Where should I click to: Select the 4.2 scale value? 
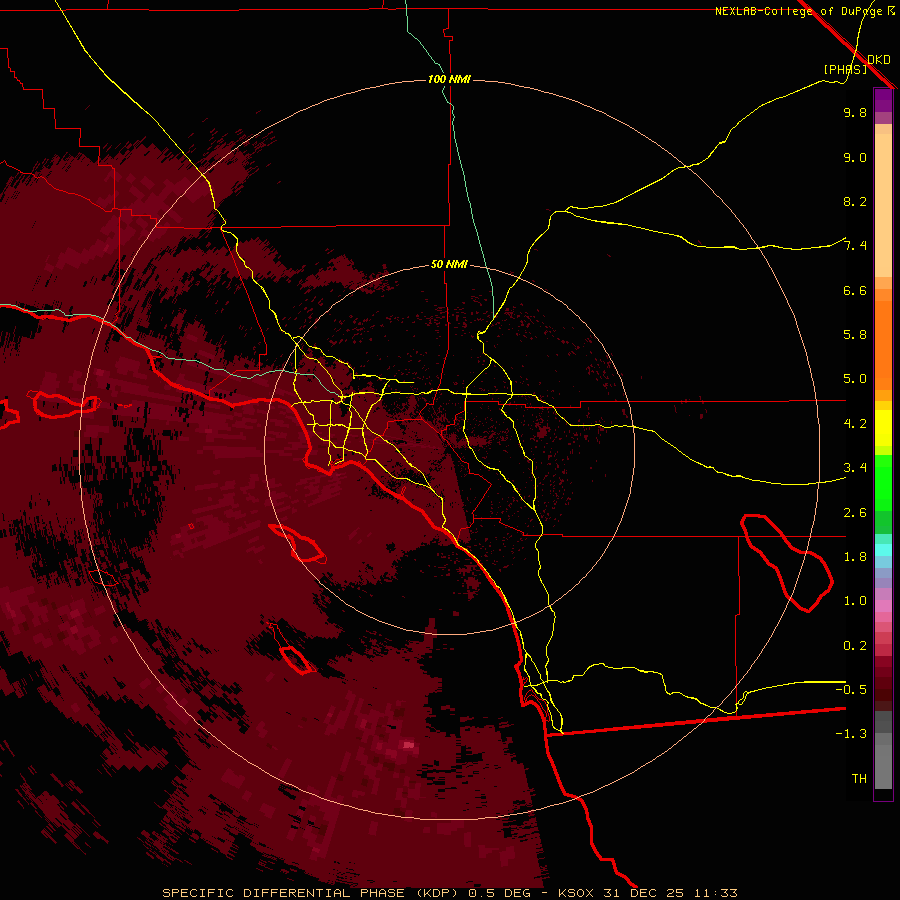[x=855, y=424]
